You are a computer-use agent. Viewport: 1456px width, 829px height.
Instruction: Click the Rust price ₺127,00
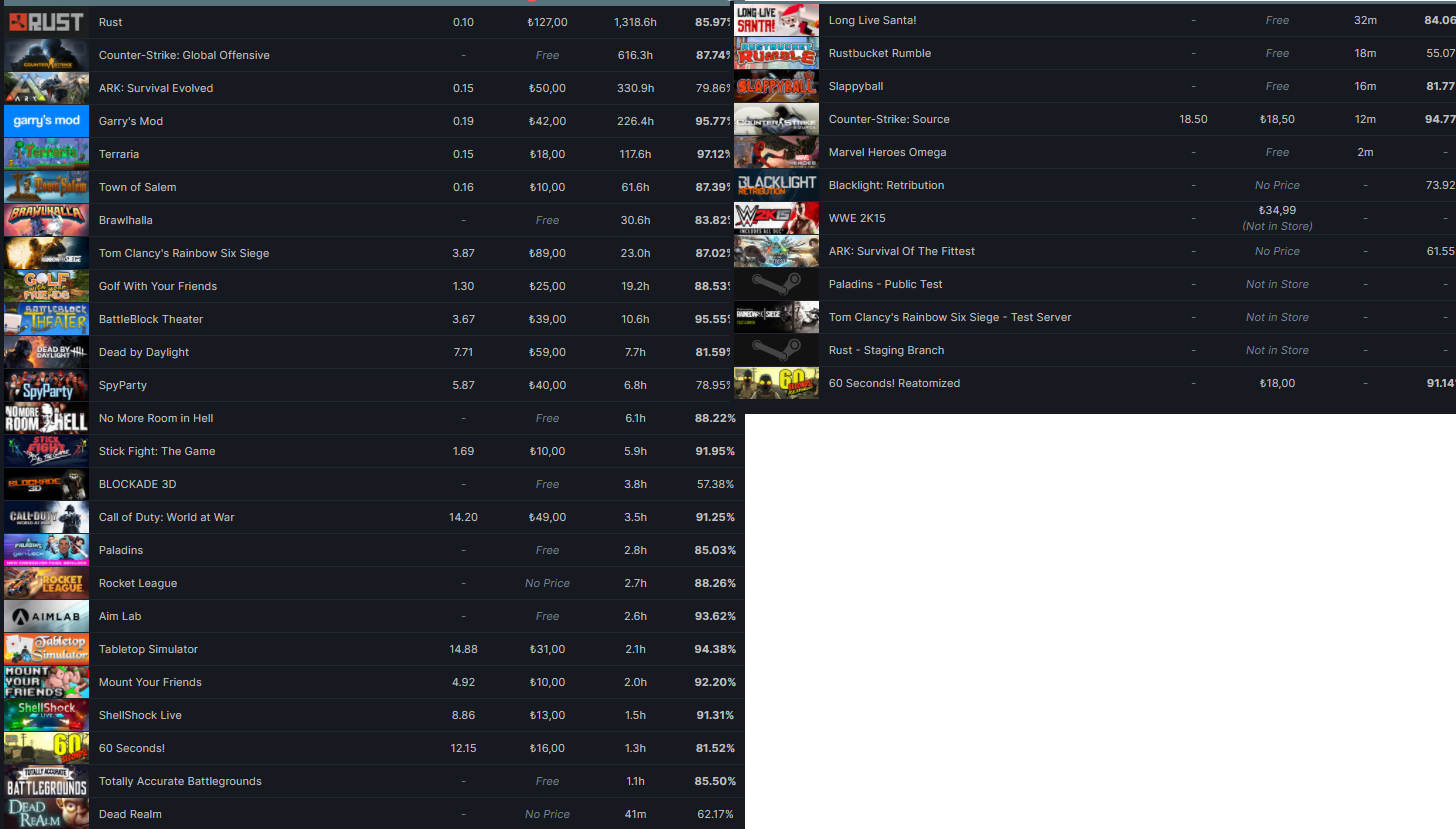(x=547, y=22)
